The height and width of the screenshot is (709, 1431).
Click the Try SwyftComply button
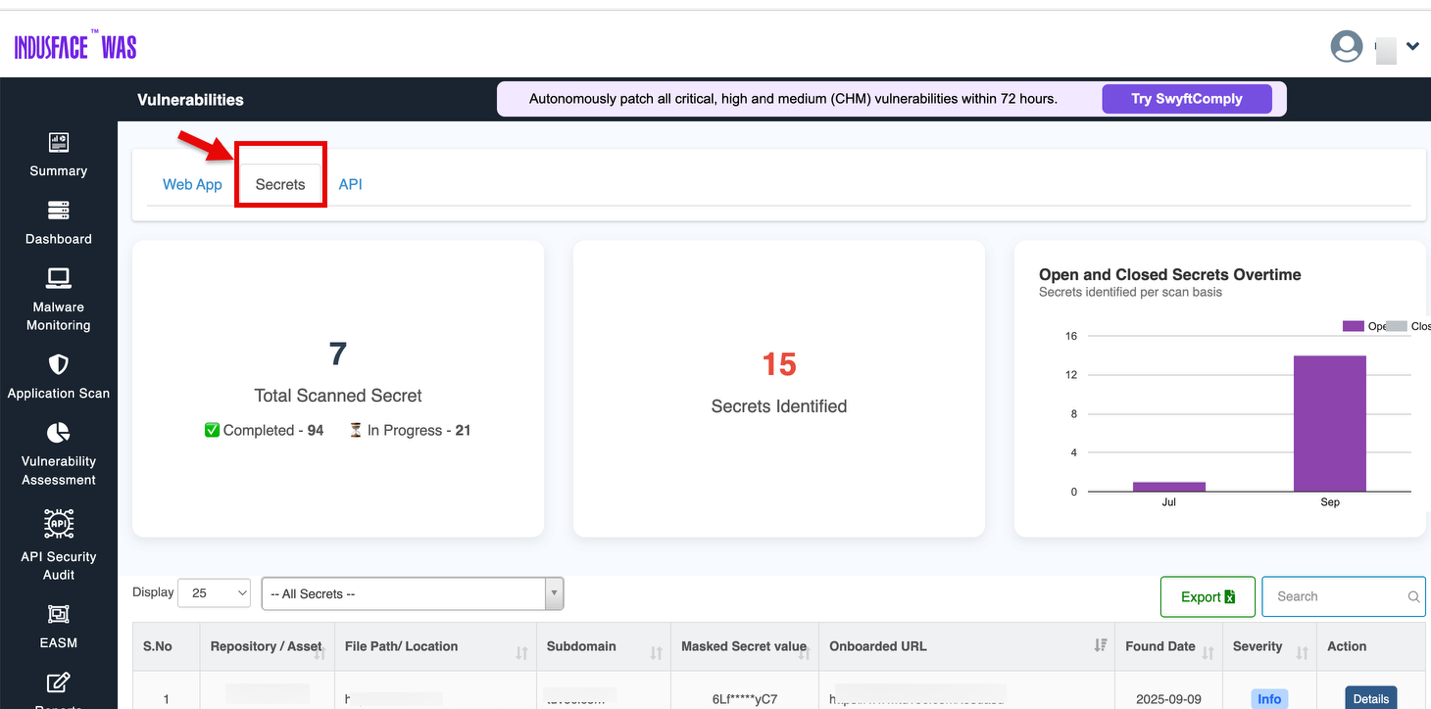pos(1186,98)
